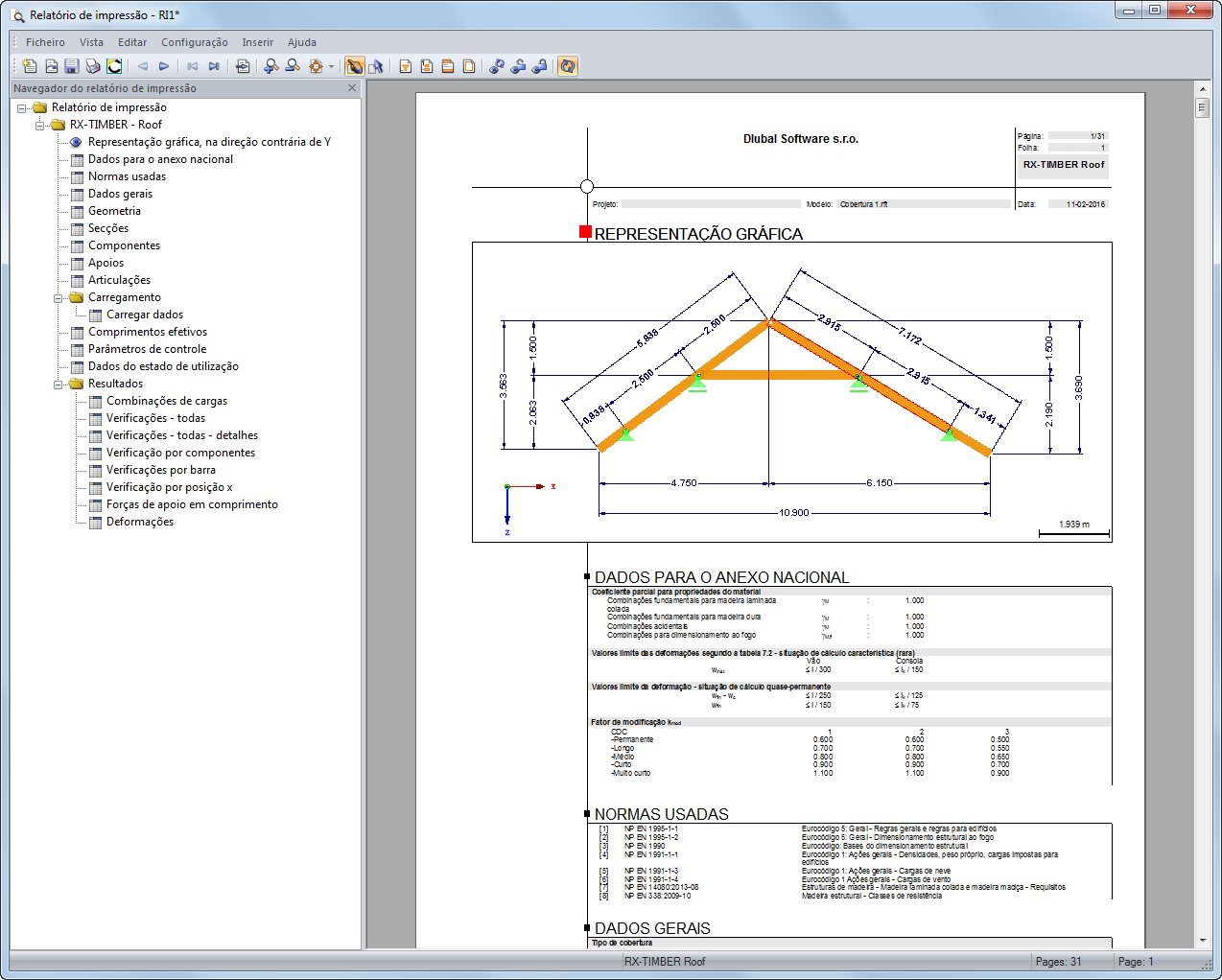Open the Vista menu
The height and width of the screenshot is (980, 1222).
(91, 42)
